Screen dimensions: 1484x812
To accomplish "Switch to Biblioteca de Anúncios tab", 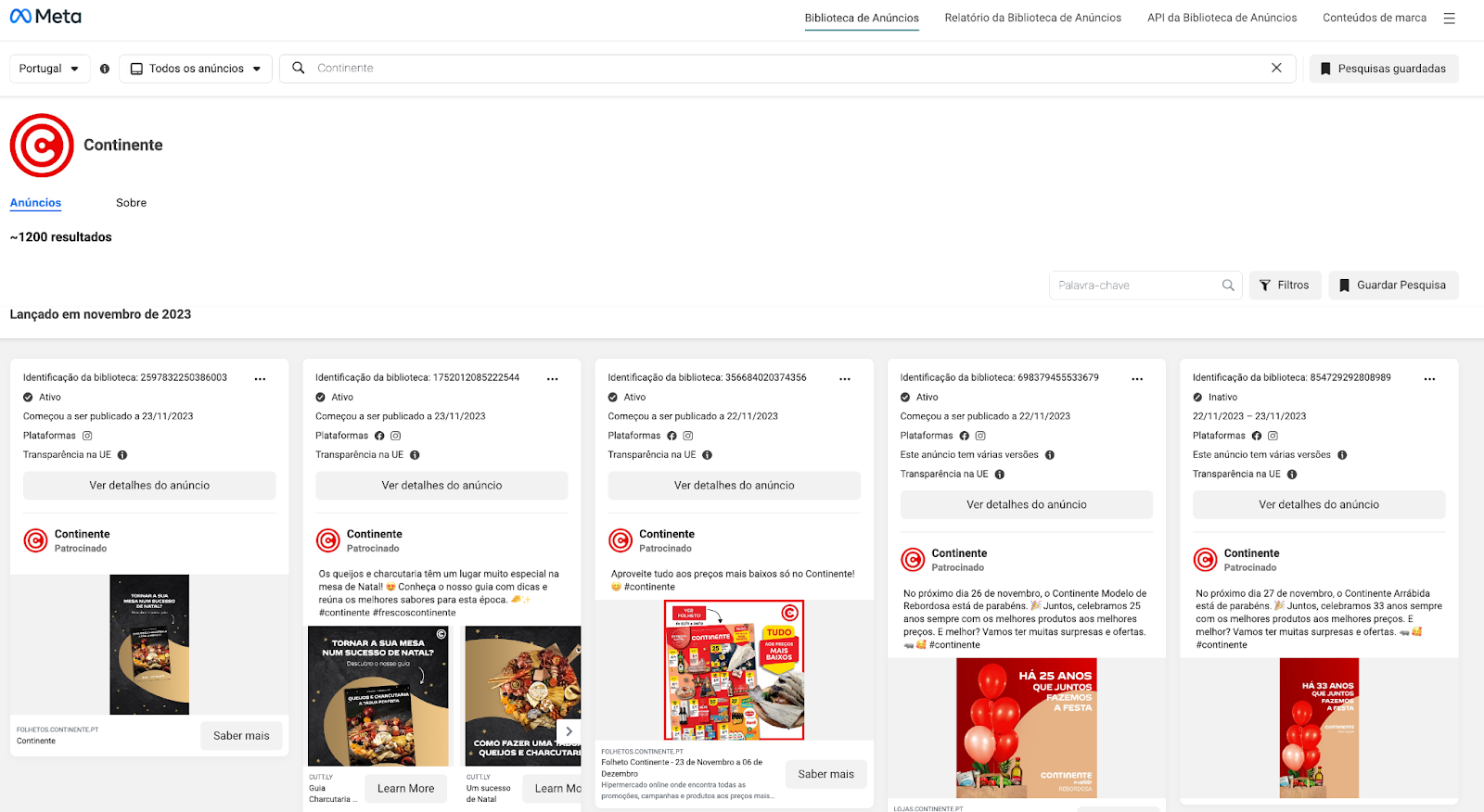I will click(x=862, y=18).
